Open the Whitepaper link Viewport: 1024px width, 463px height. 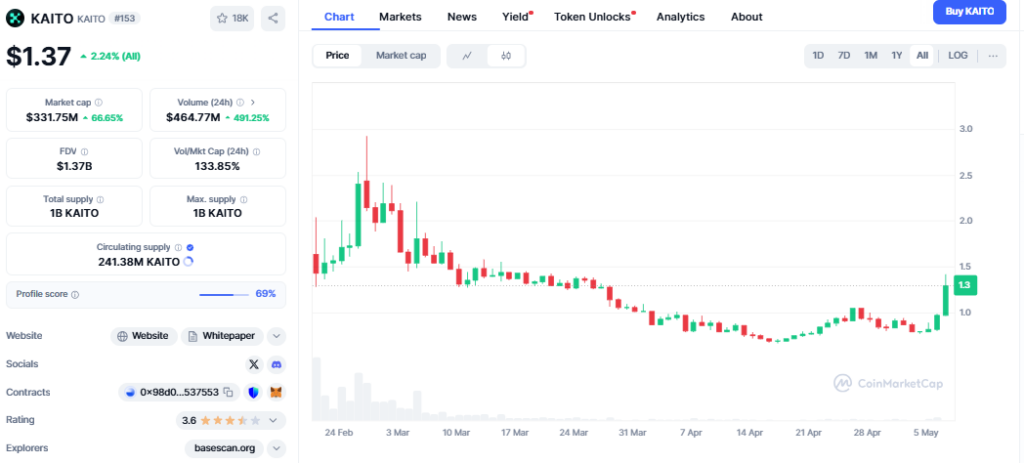click(x=222, y=336)
